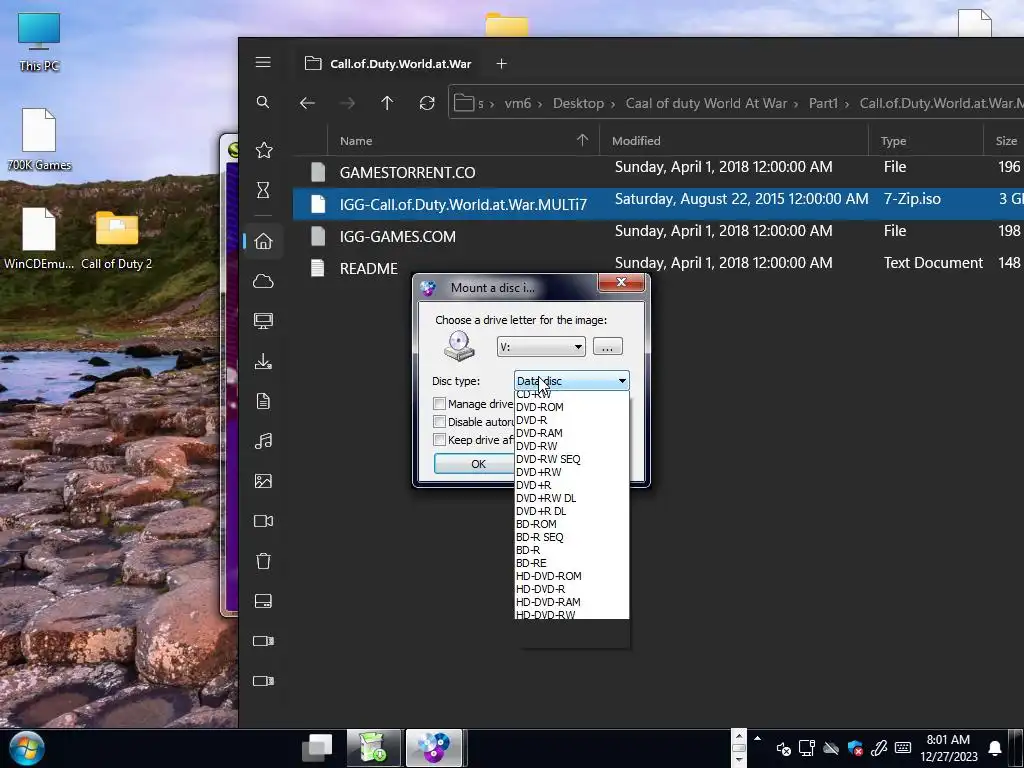
Task: Click the taskbar clock showing 8:01 AM
Action: click(x=948, y=748)
